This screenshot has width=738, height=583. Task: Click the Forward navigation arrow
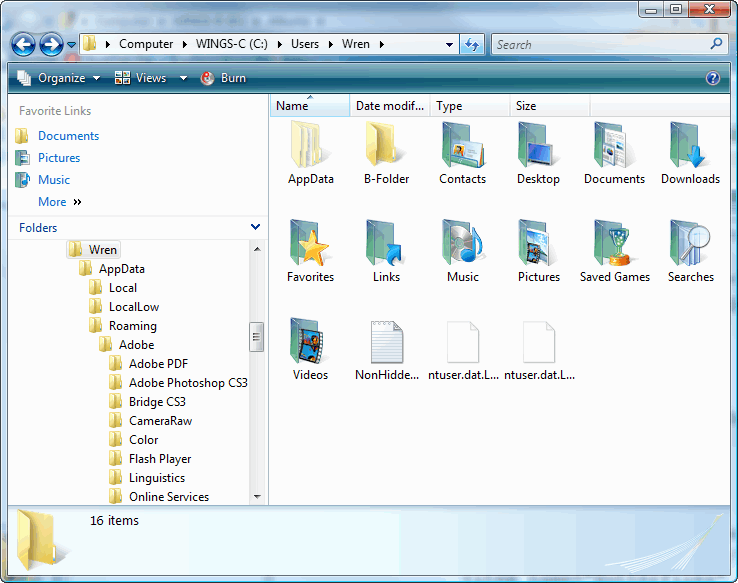[51, 45]
